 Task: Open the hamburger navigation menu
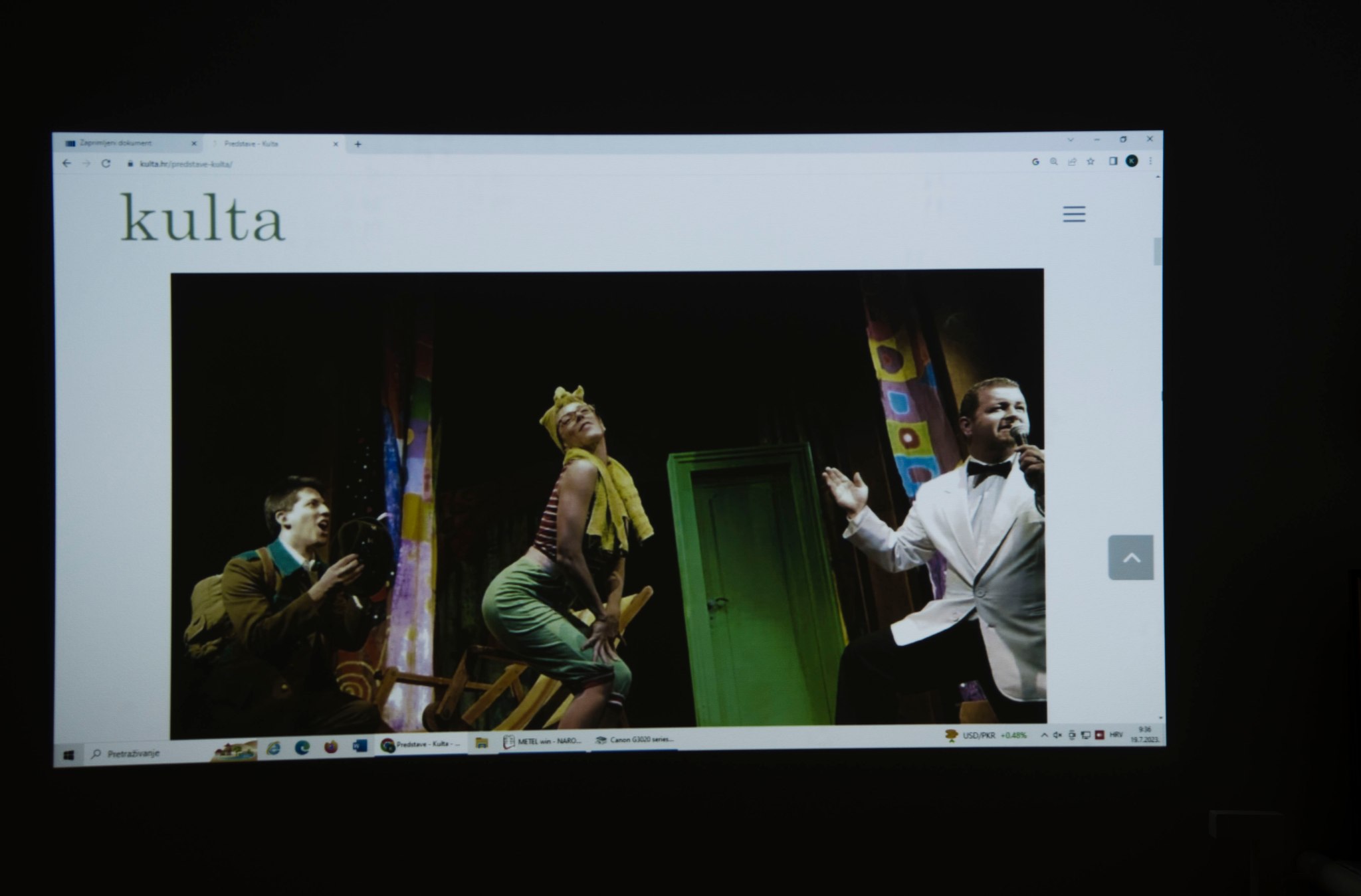tap(1074, 214)
